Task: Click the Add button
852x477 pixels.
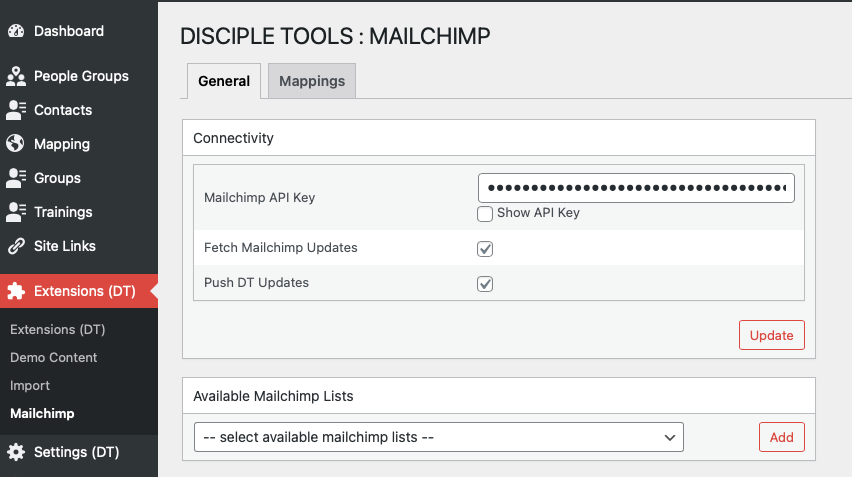Action: click(781, 437)
